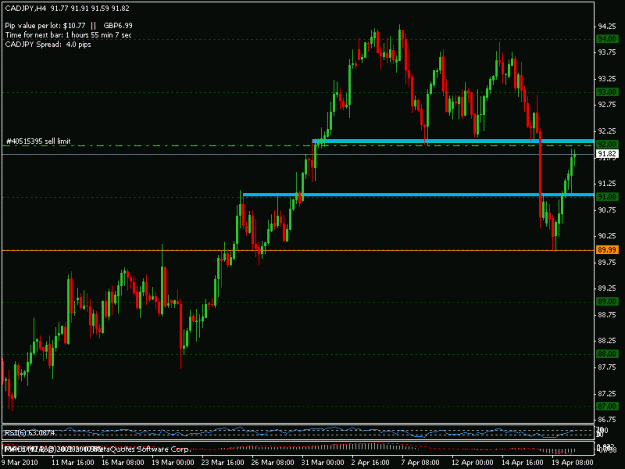Click the 90.75 price scale value
This screenshot has width=625, height=469.
[x=607, y=210]
